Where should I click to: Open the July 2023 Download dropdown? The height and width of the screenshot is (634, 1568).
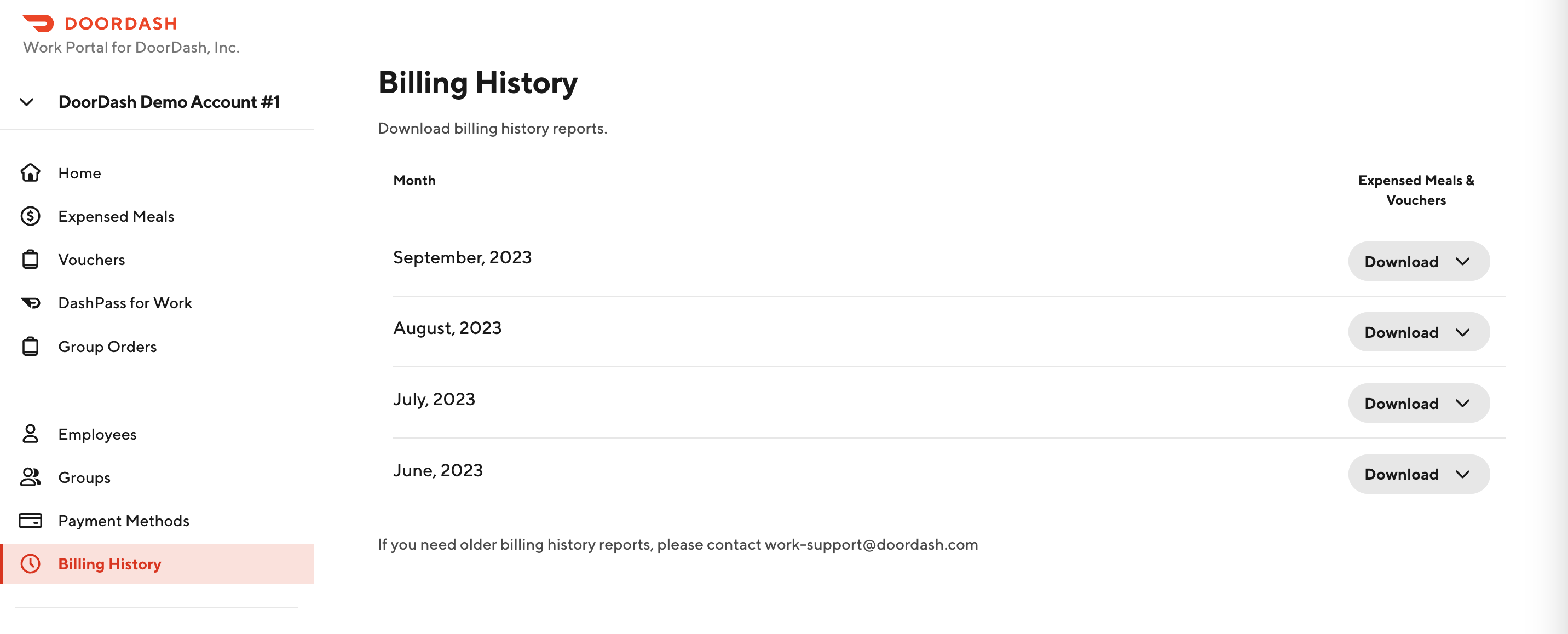pyautogui.click(x=1418, y=404)
